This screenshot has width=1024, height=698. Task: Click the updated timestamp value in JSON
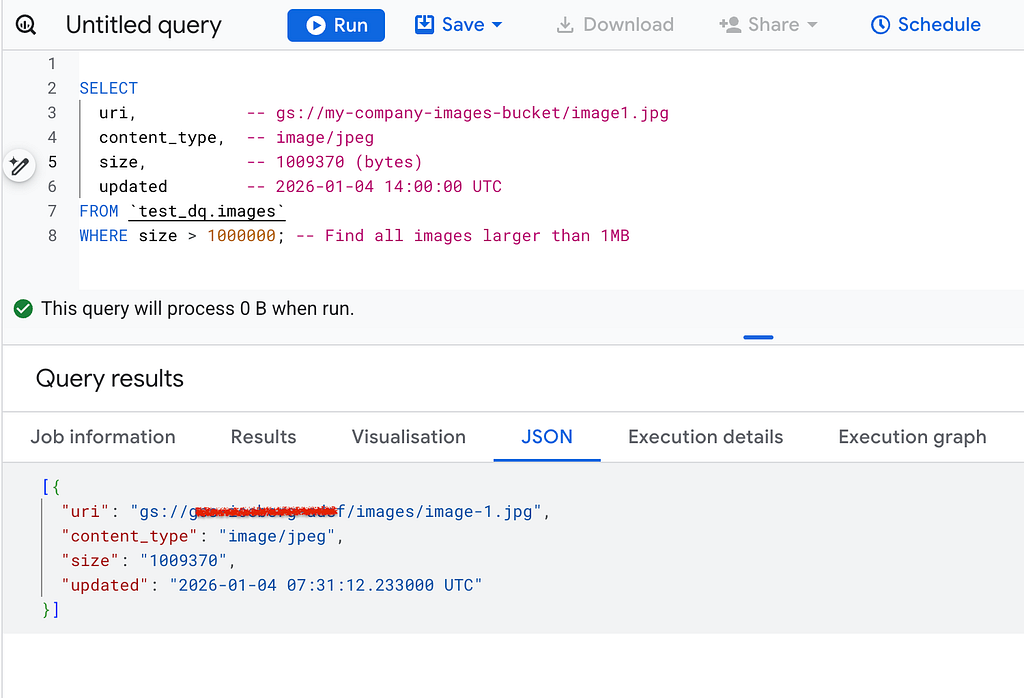coord(326,585)
